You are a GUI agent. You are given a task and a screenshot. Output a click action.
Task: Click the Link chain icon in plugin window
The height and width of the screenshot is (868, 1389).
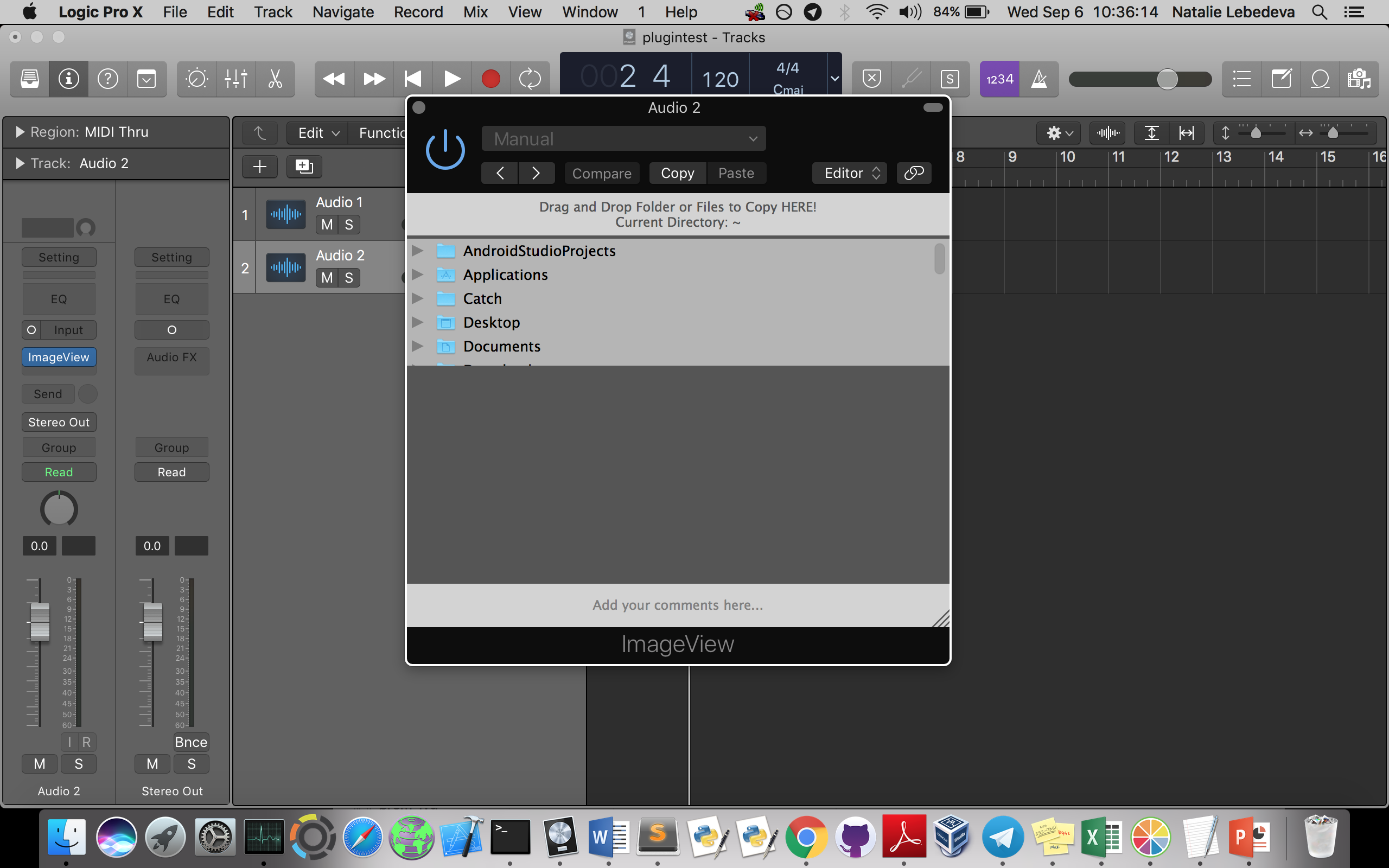click(x=913, y=173)
